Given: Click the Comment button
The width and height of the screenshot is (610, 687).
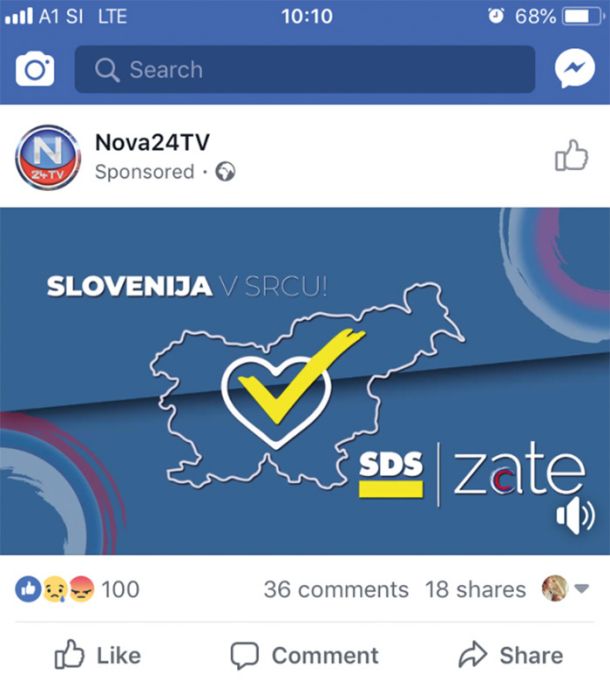Looking at the screenshot, I should pos(305,656).
